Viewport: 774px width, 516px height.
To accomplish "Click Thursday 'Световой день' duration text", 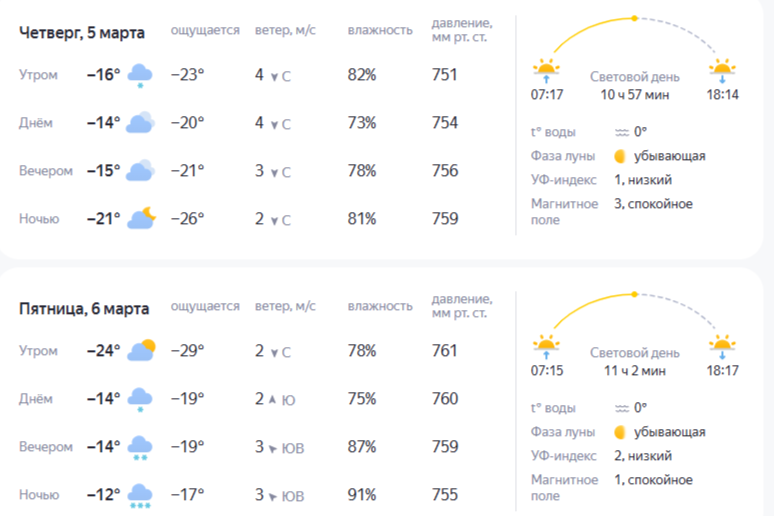I will coord(635,95).
